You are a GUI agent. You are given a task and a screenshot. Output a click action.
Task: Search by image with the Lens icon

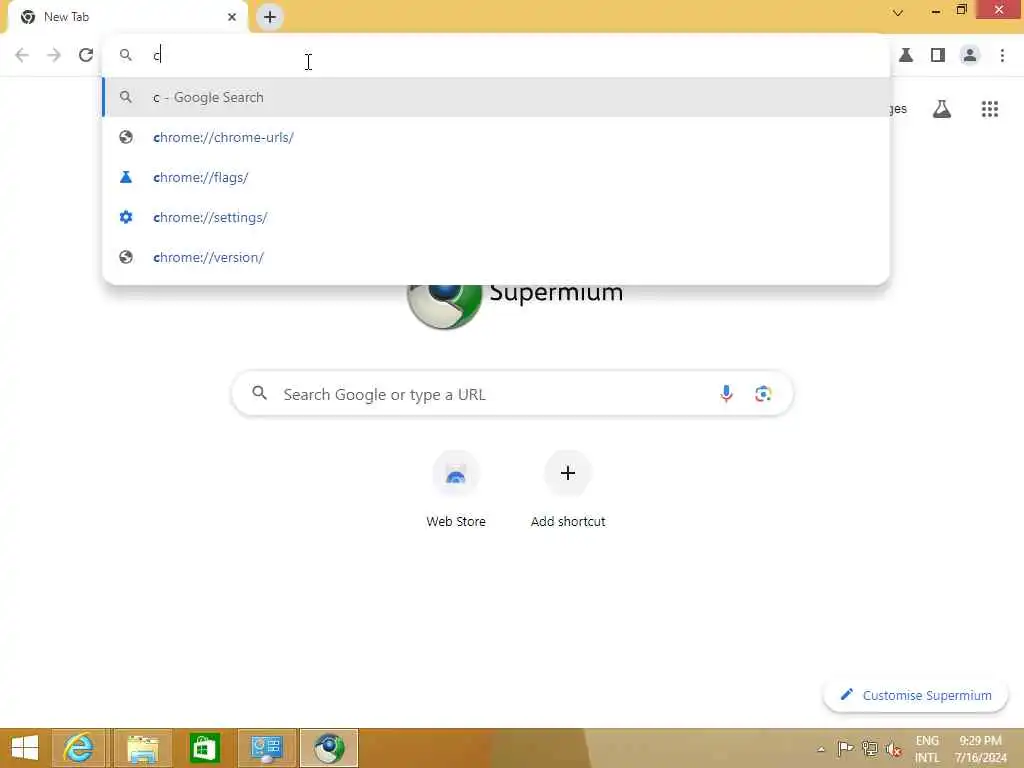tap(763, 394)
